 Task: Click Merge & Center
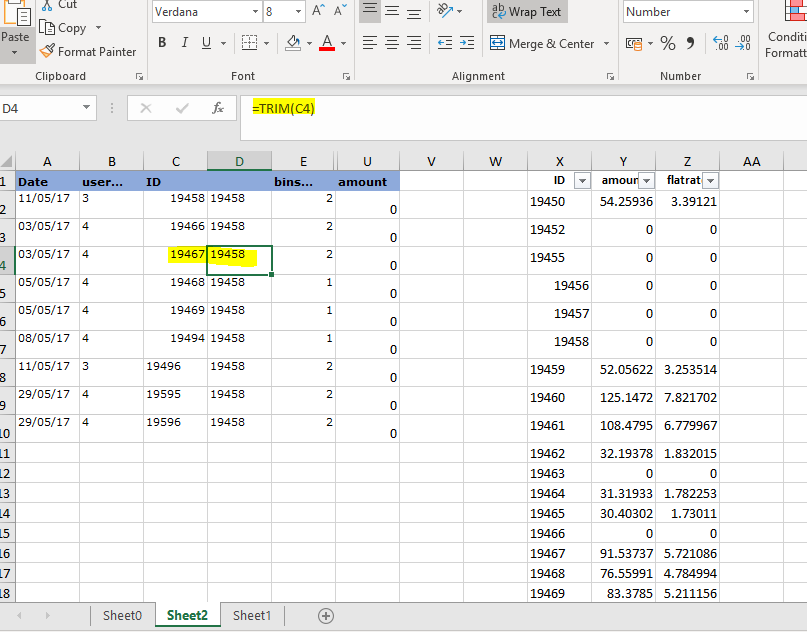(x=542, y=44)
